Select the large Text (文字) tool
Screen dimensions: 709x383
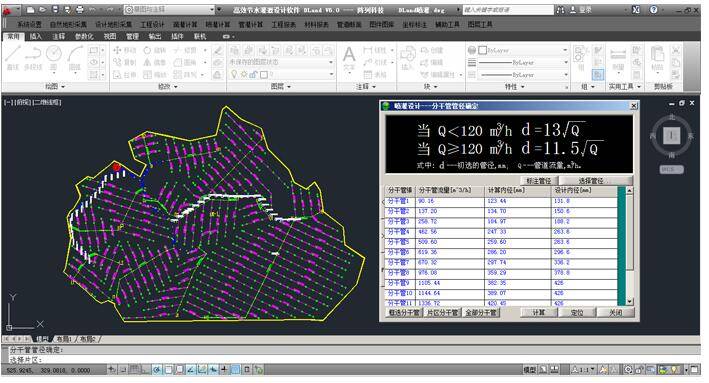349,59
